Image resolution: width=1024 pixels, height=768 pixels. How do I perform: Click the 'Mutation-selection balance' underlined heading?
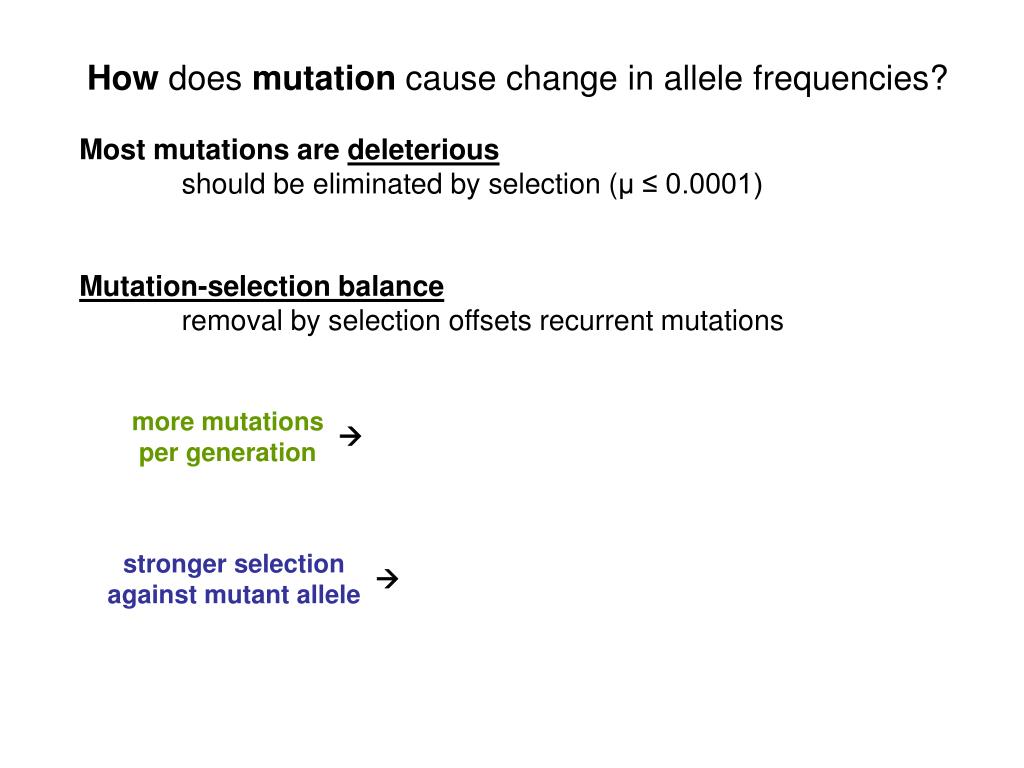coord(262,286)
